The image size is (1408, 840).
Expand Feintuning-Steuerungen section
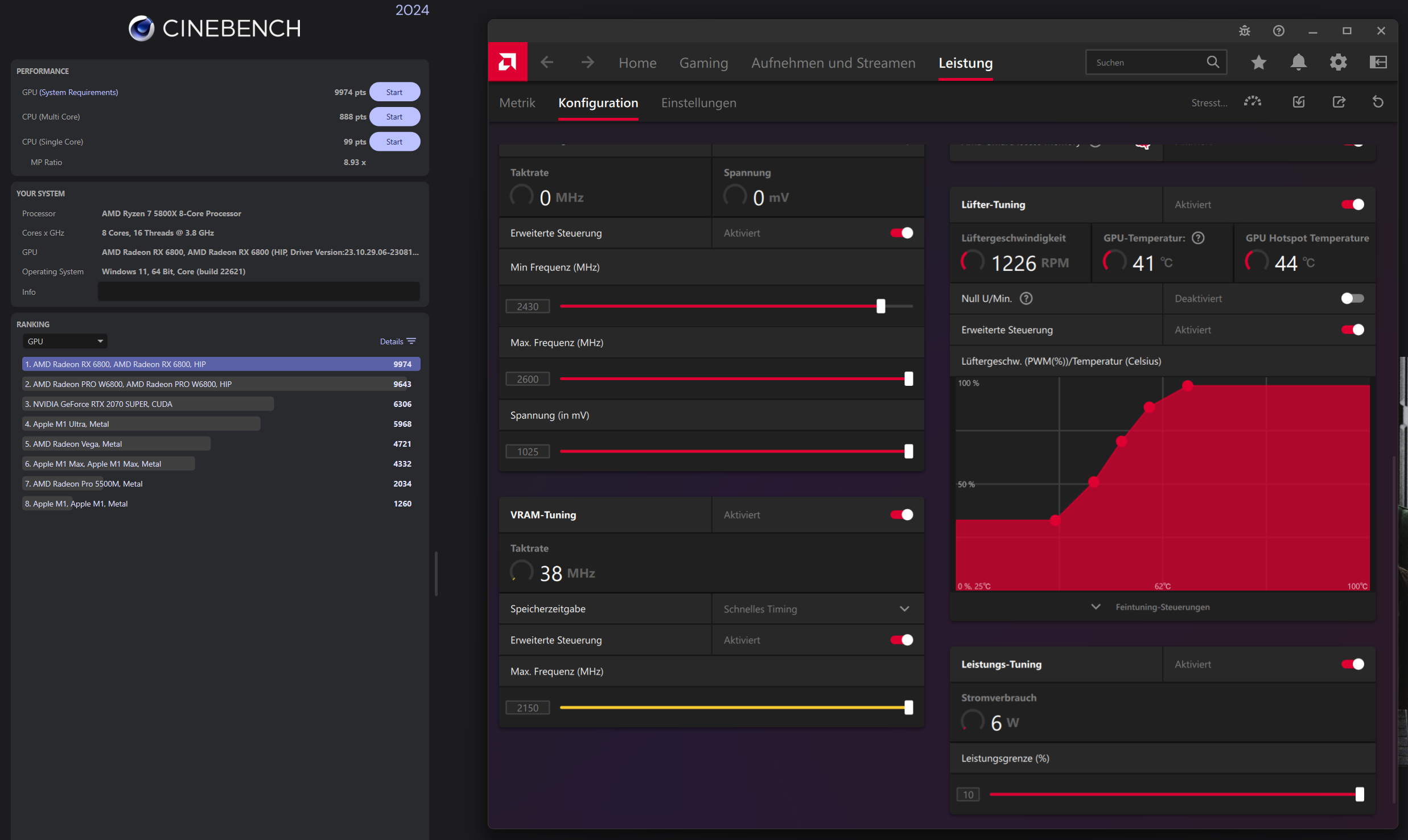[1162, 607]
